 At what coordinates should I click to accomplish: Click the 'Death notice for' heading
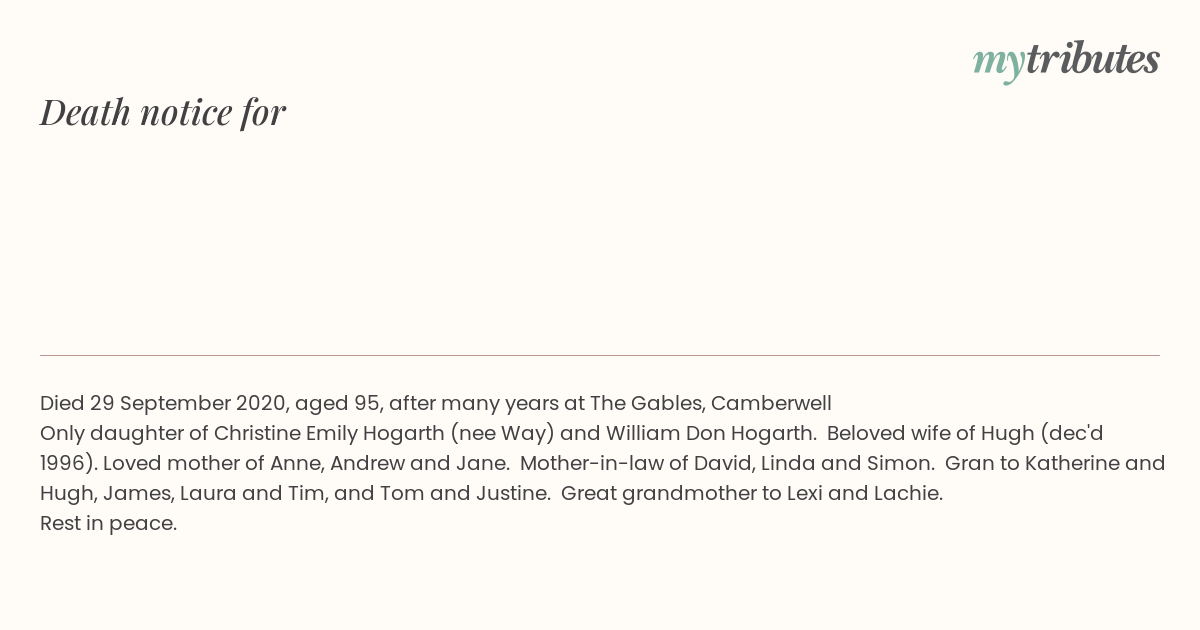tap(163, 113)
